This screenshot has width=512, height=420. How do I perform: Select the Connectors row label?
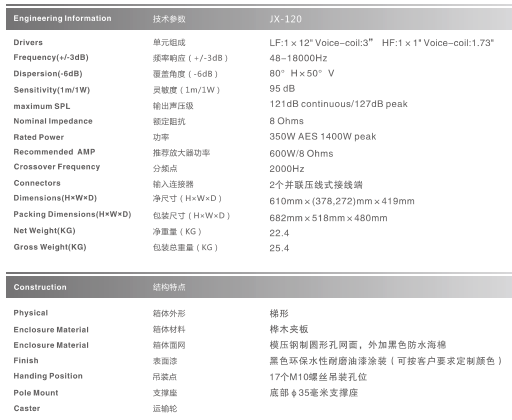37,183
